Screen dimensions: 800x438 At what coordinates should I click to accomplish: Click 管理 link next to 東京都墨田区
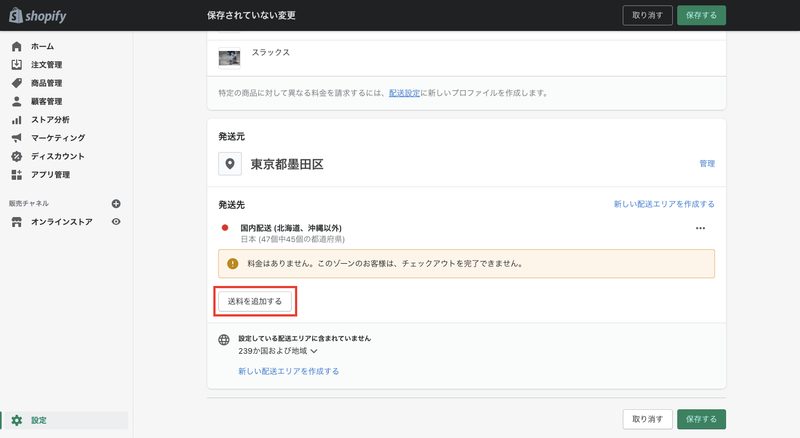click(x=707, y=163)
